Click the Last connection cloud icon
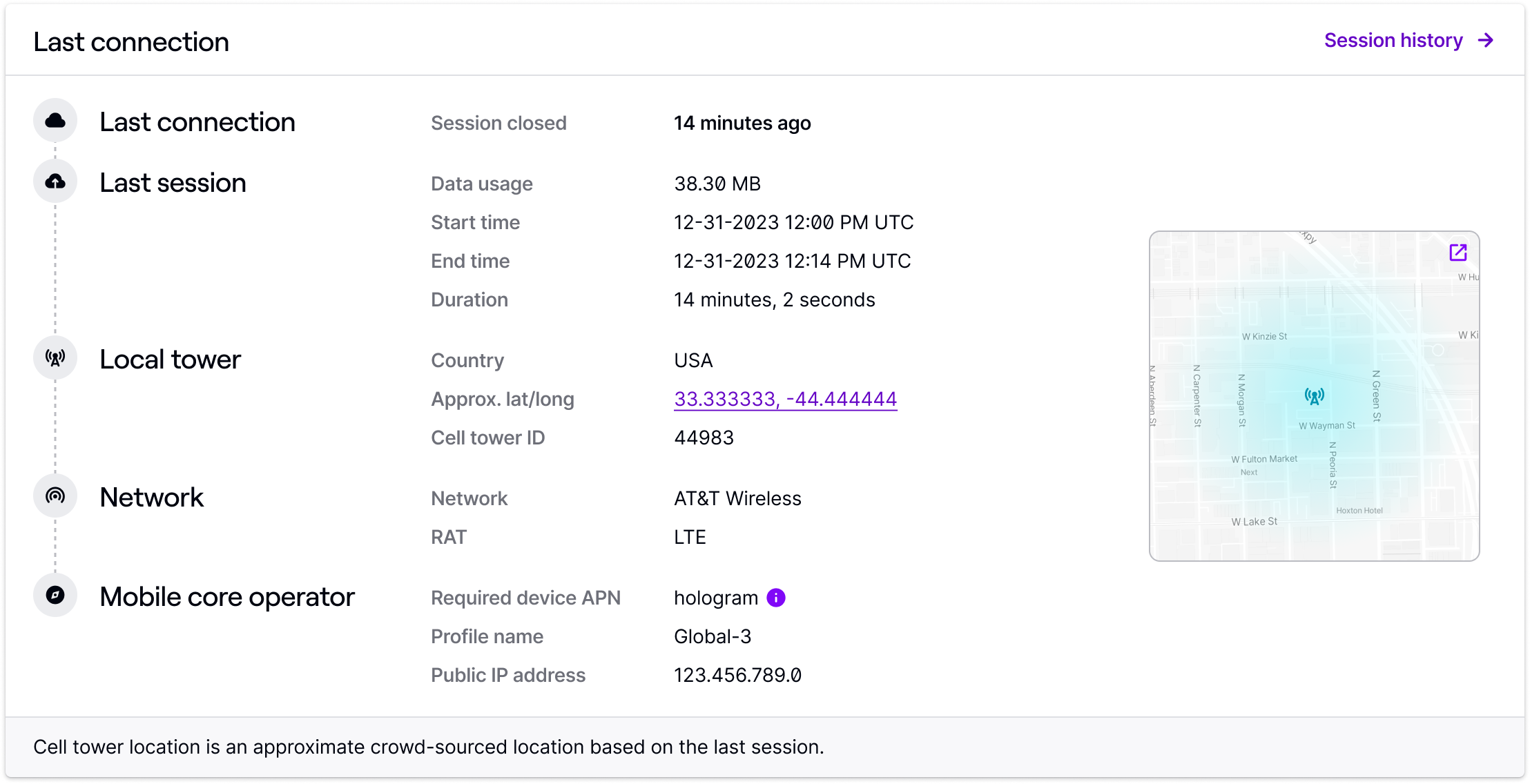This screenshot has height=784, width=1530. click(x=55, y=121)
